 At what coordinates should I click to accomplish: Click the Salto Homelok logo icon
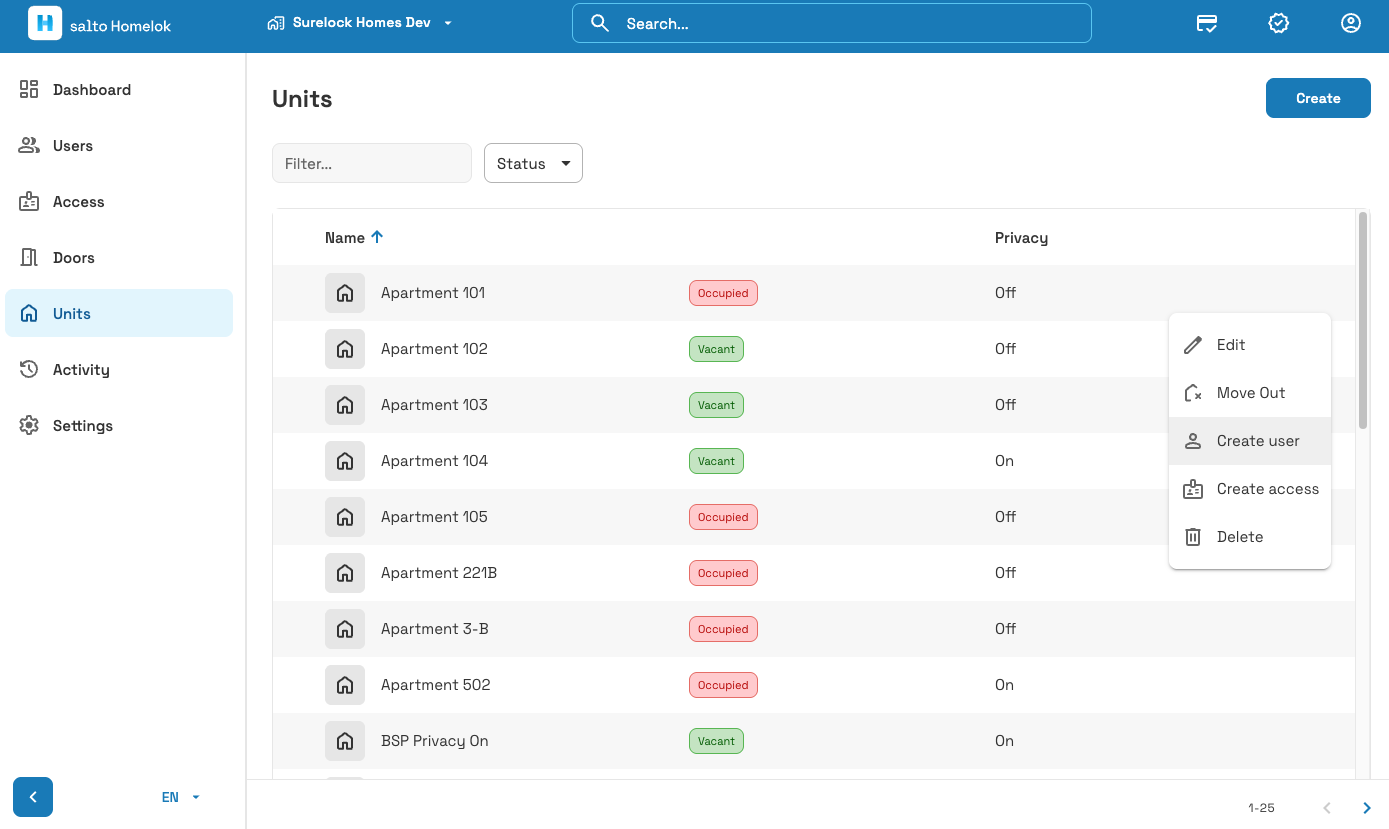click(x=45, y=23)
